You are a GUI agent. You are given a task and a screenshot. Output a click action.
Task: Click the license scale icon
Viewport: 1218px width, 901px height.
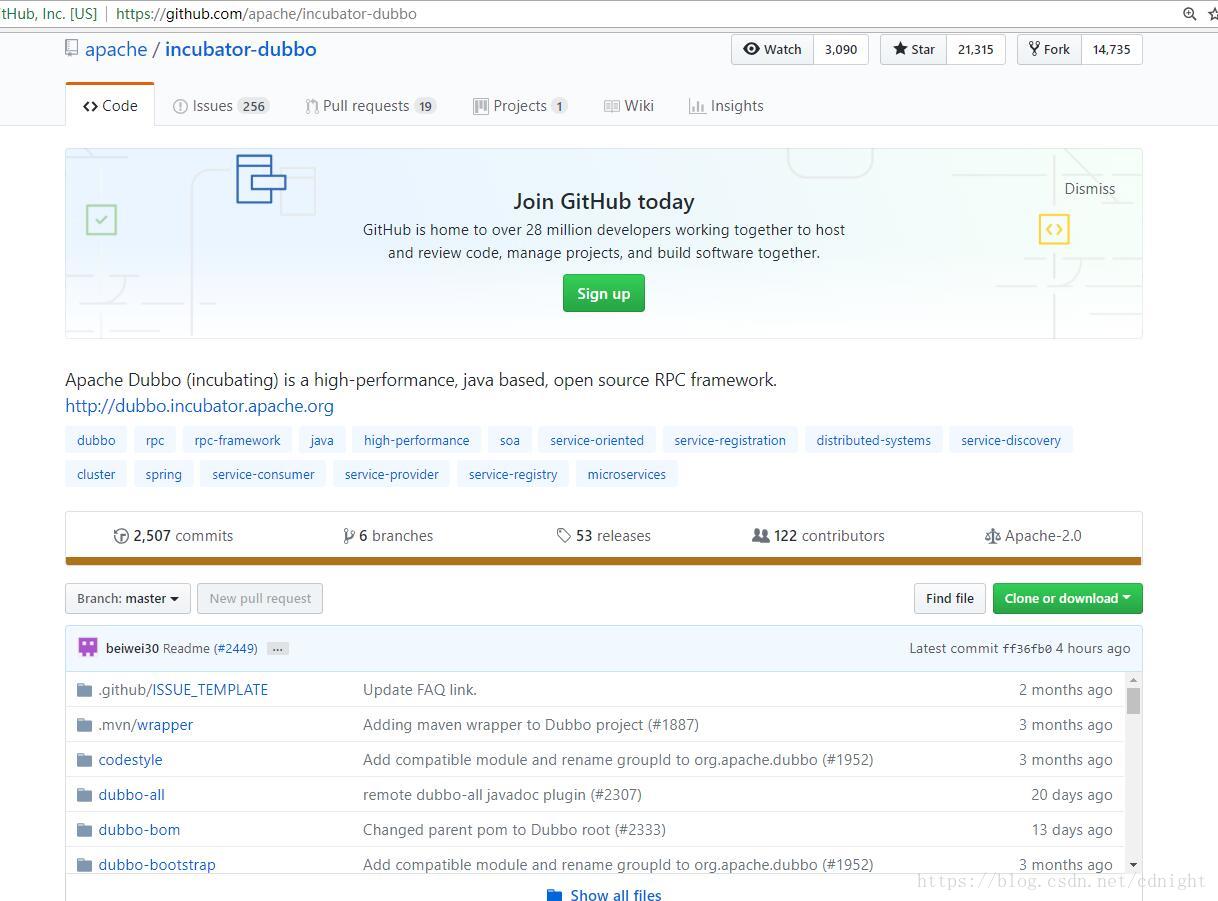coord(992,536)
